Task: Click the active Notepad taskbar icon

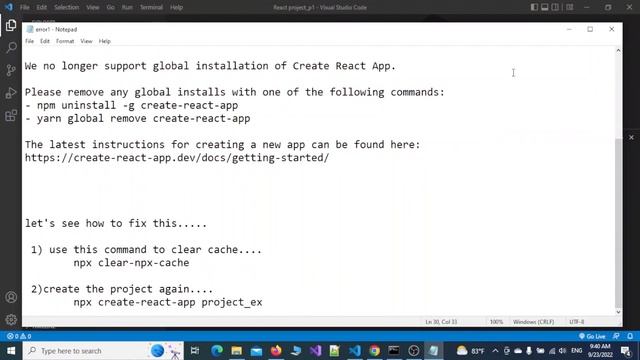Action: click(x=433, y=351)
